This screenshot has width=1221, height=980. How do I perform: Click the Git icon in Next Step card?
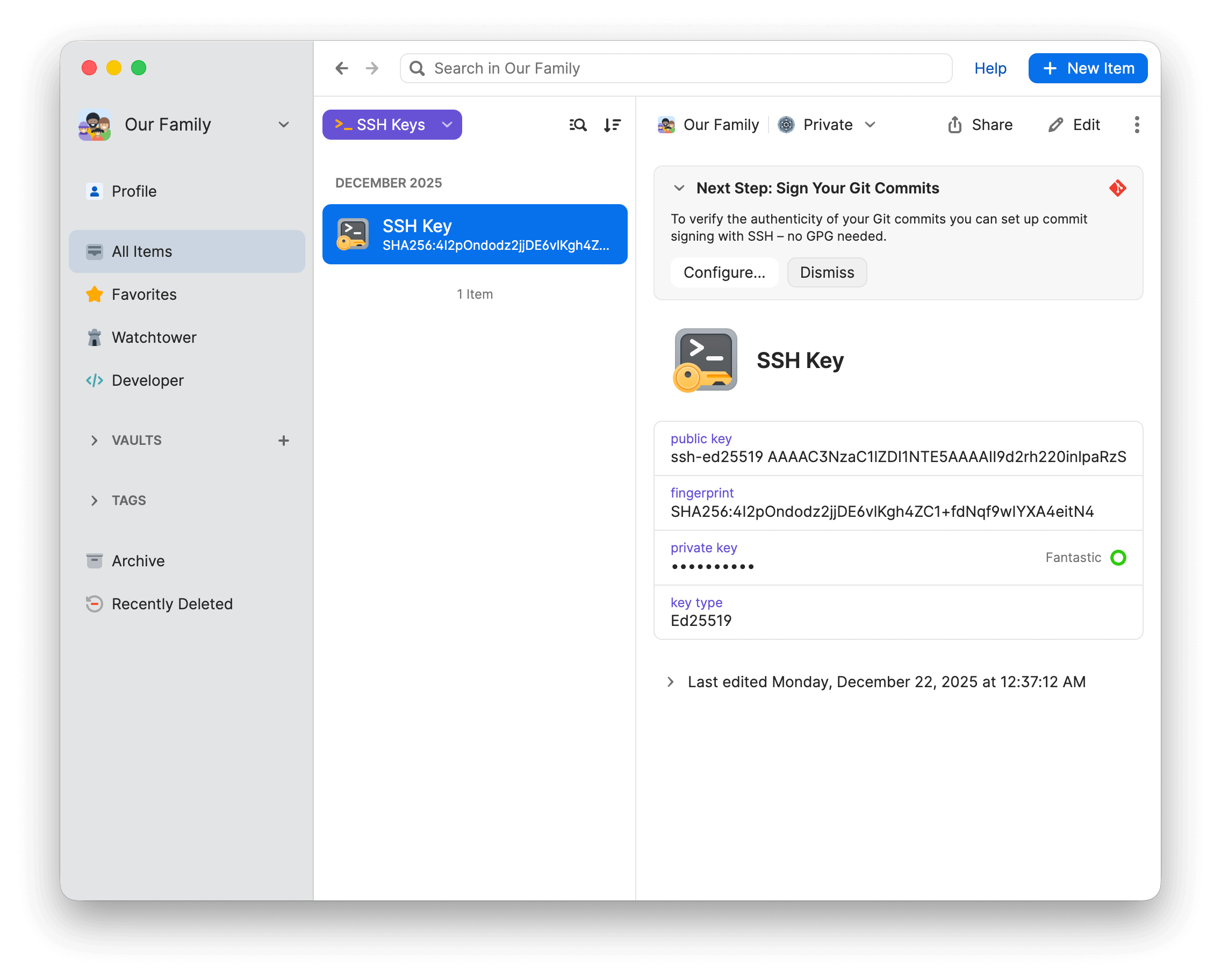(x=1117, y=188)
